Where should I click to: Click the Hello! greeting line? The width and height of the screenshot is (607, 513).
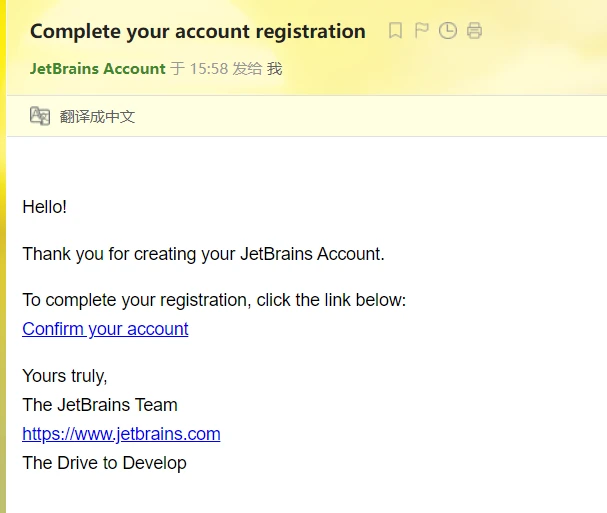(44, 207)
